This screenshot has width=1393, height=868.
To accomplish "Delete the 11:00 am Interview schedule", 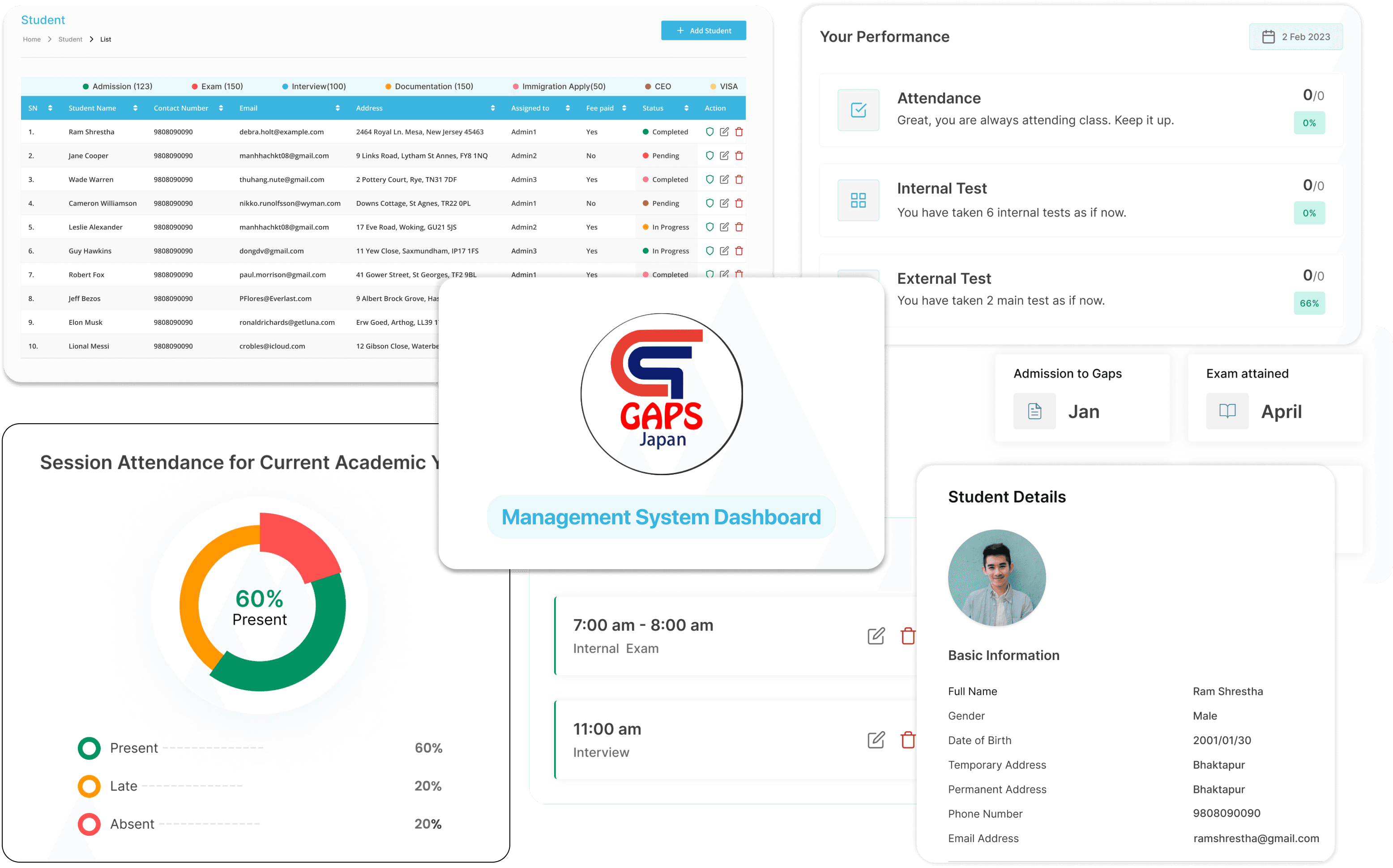I will [x=908, y=740].
